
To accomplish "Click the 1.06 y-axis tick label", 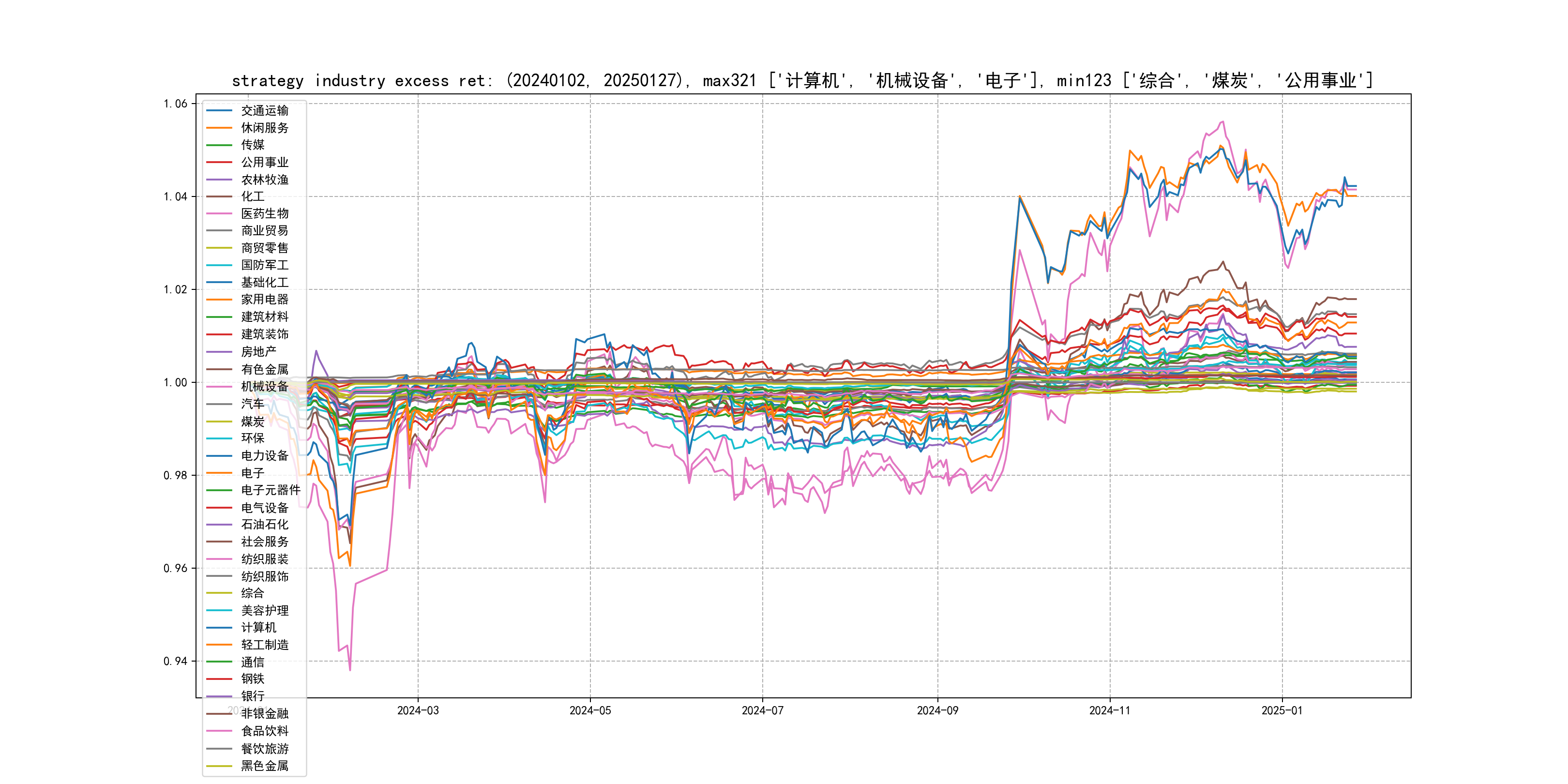I will coord(175,104).
